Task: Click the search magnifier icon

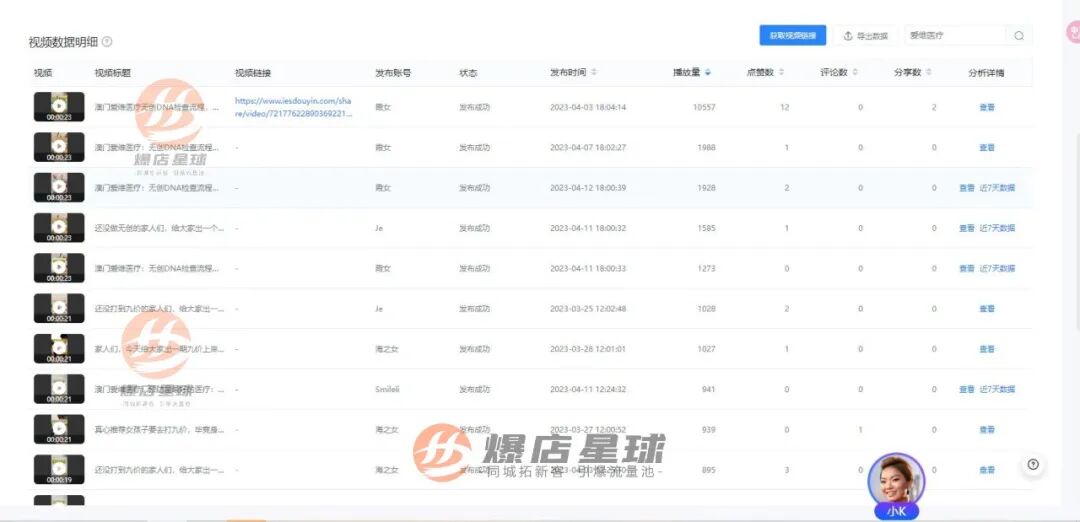Action: point(1019,36)
